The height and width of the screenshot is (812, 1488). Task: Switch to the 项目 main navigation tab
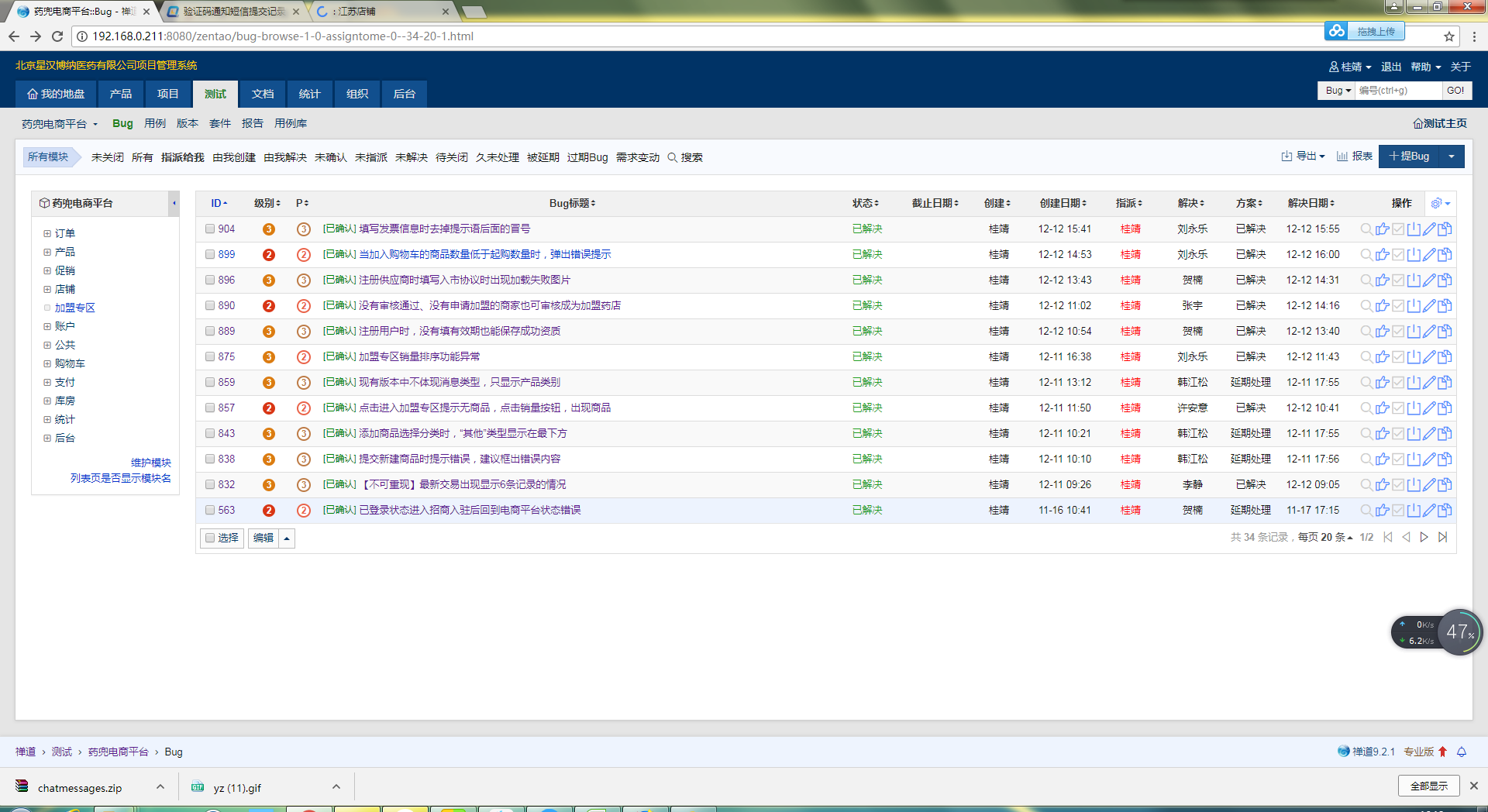(167, 94)
